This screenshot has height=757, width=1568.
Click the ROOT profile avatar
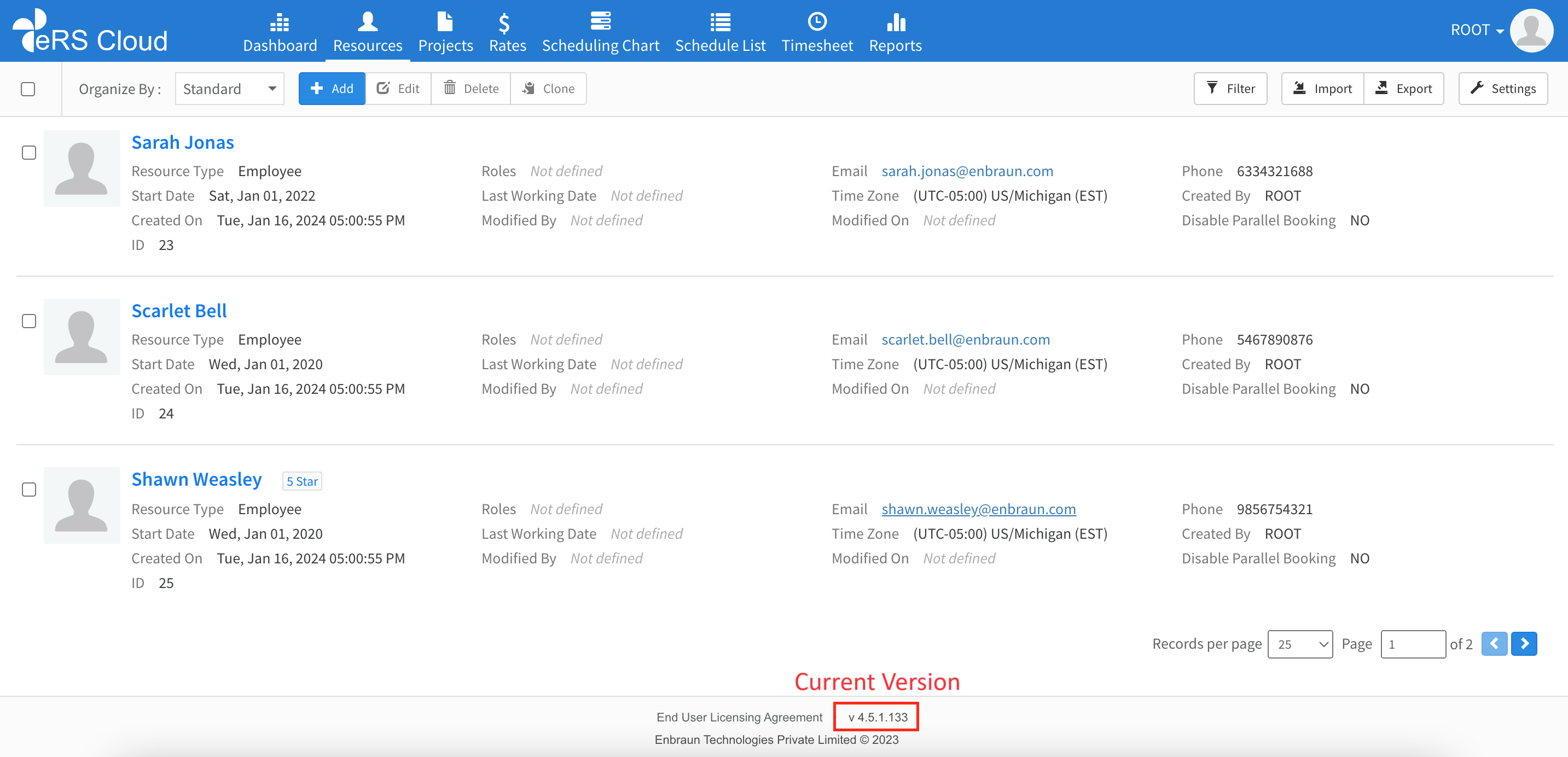click(x=1531, y=31)
